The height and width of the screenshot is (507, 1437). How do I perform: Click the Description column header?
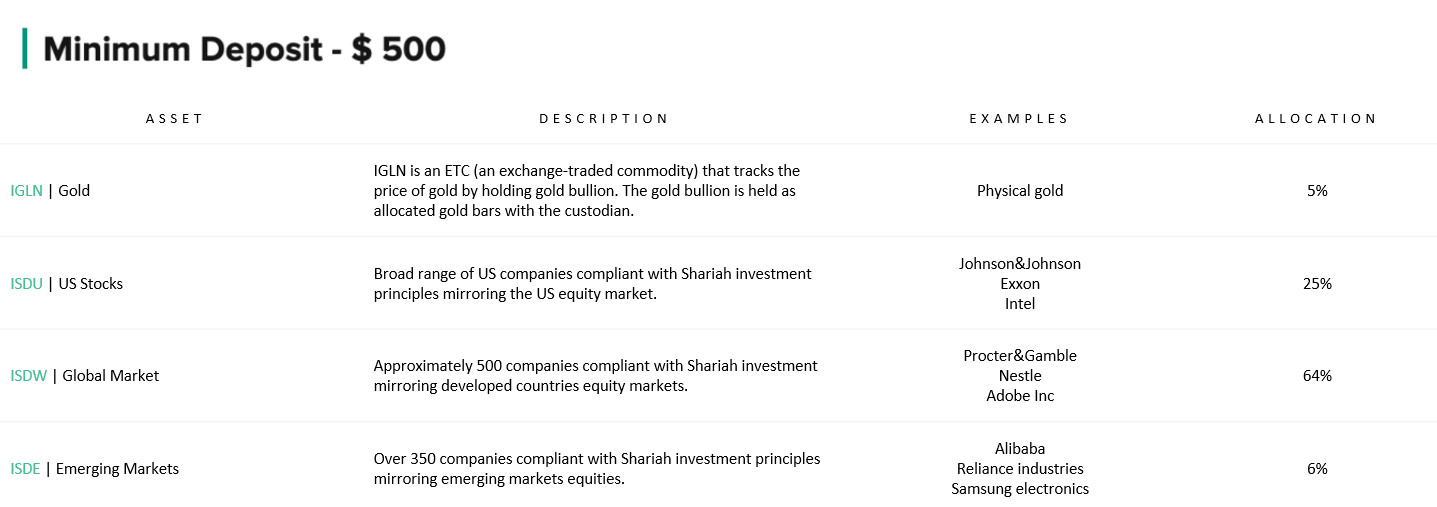[x=604, y=118]
